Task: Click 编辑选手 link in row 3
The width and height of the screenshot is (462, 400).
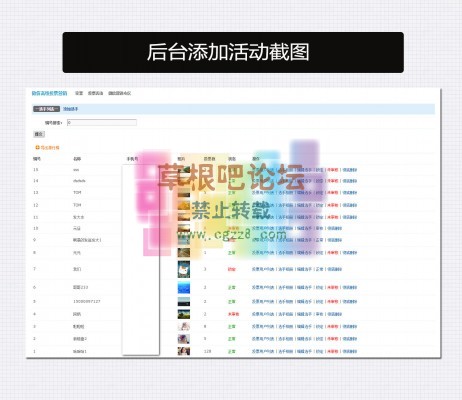Action: click(304, 327)
